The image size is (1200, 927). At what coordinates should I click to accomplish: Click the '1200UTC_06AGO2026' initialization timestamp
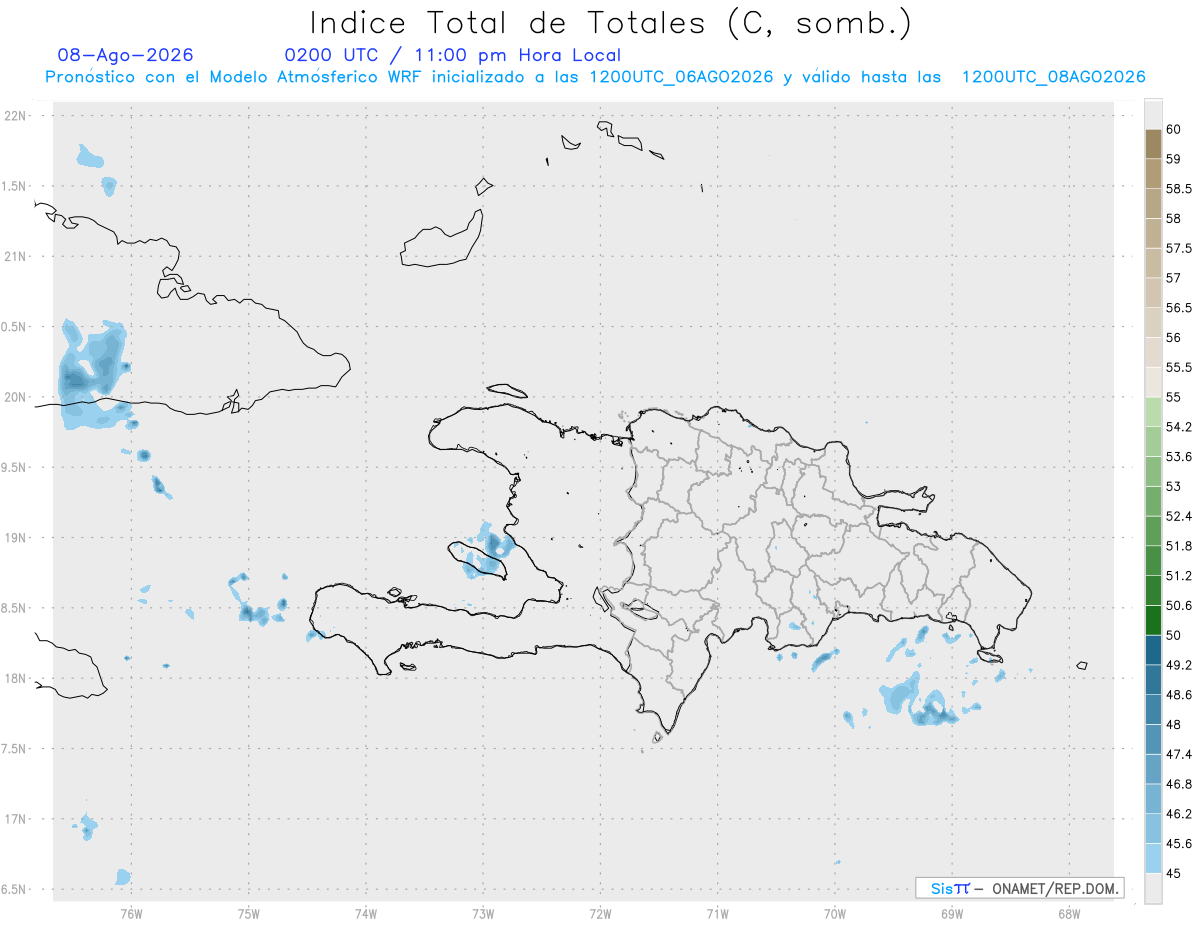[681, 77]
